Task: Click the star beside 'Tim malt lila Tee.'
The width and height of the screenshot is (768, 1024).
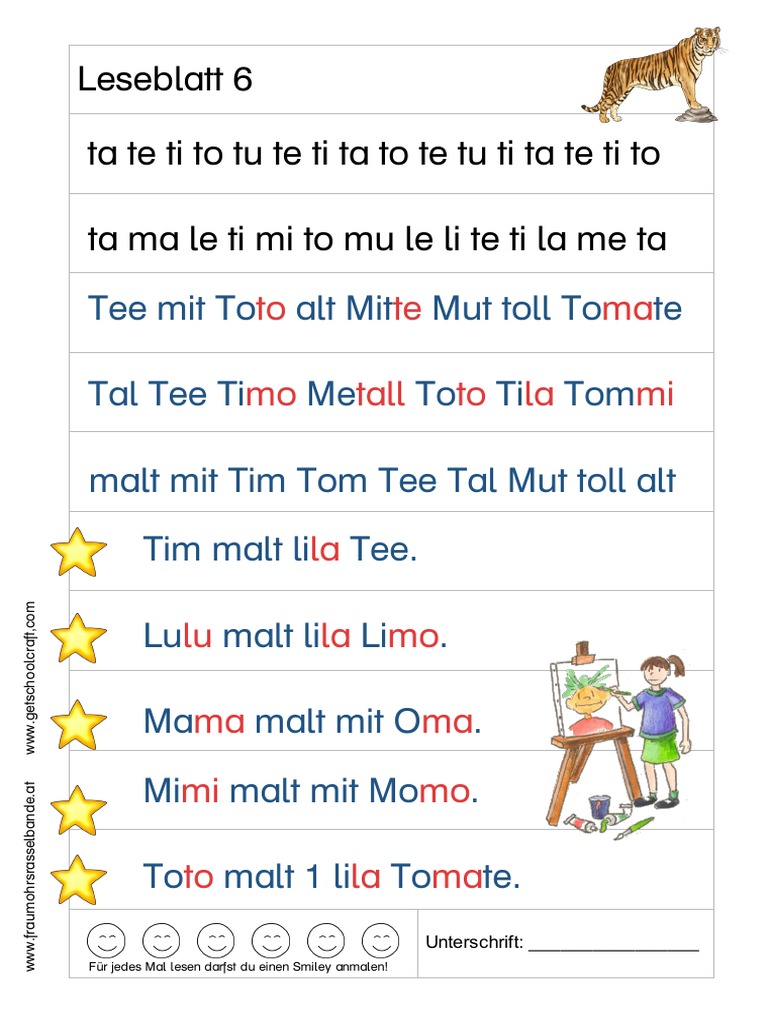Action: (x=78, y=552)
